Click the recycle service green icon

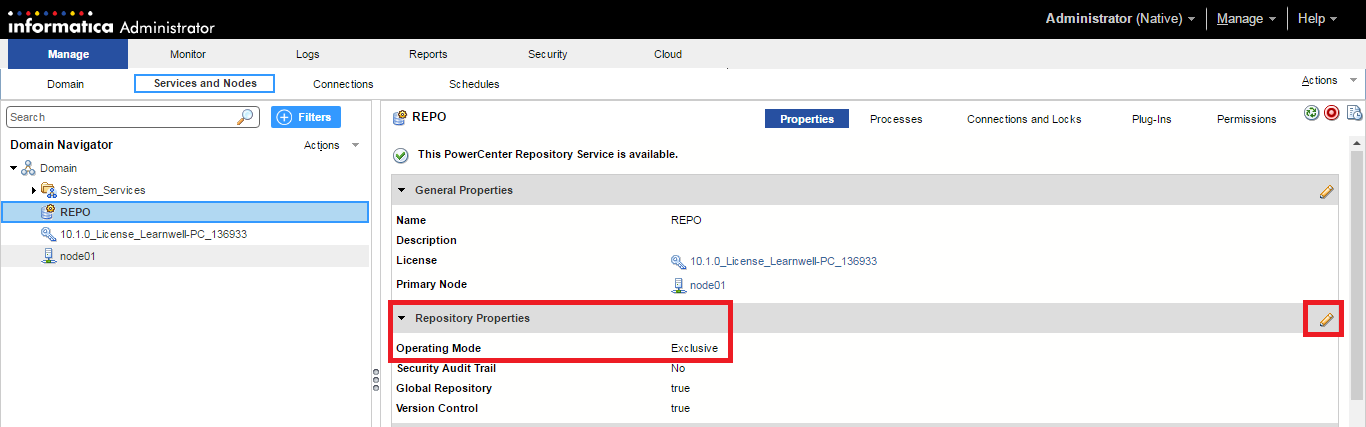pos(1311,113)
